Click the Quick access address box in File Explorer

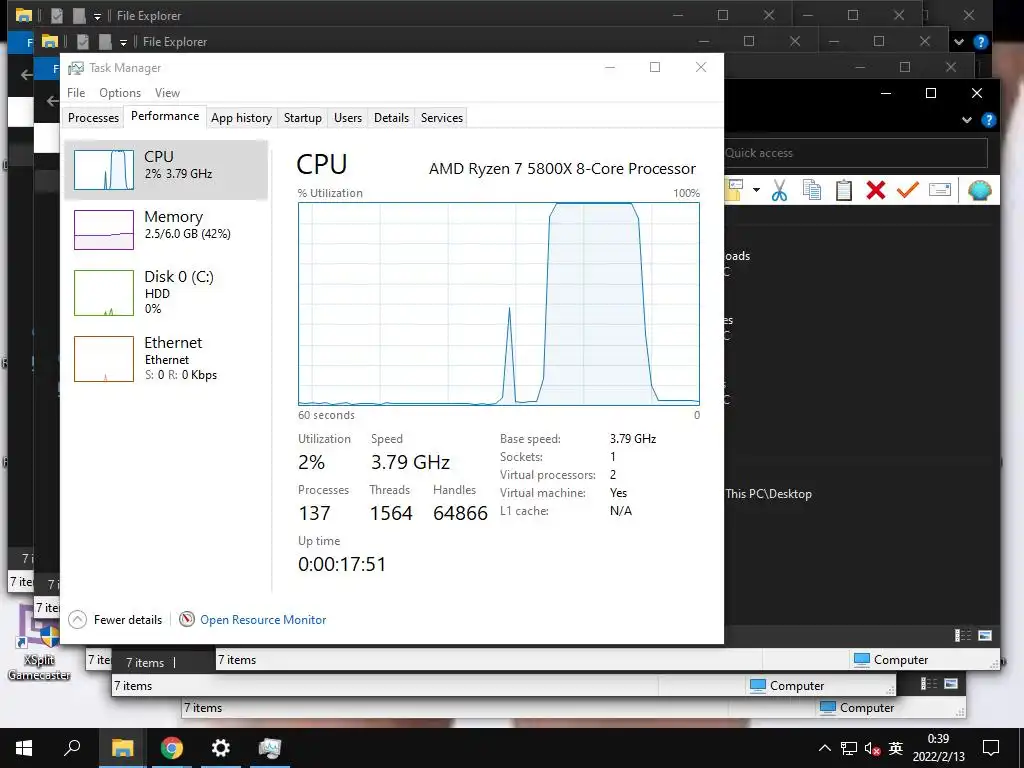856,153
